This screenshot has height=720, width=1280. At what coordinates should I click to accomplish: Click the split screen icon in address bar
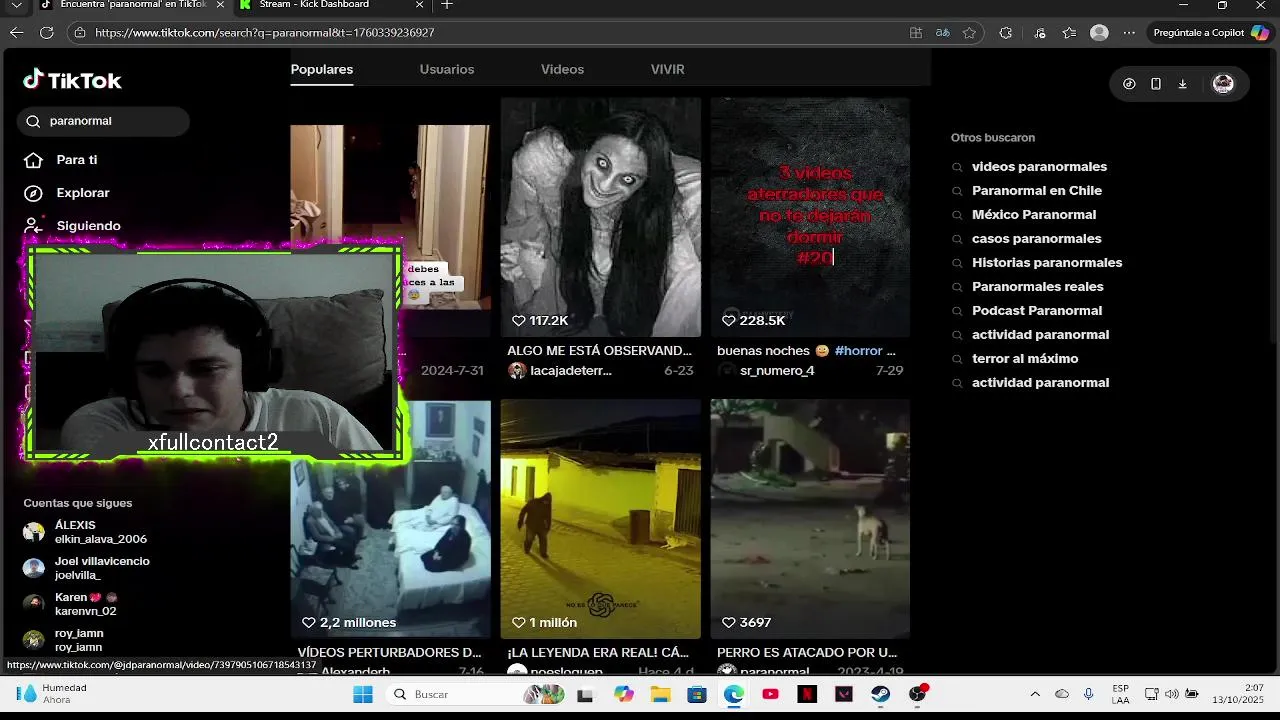point(916,33)
